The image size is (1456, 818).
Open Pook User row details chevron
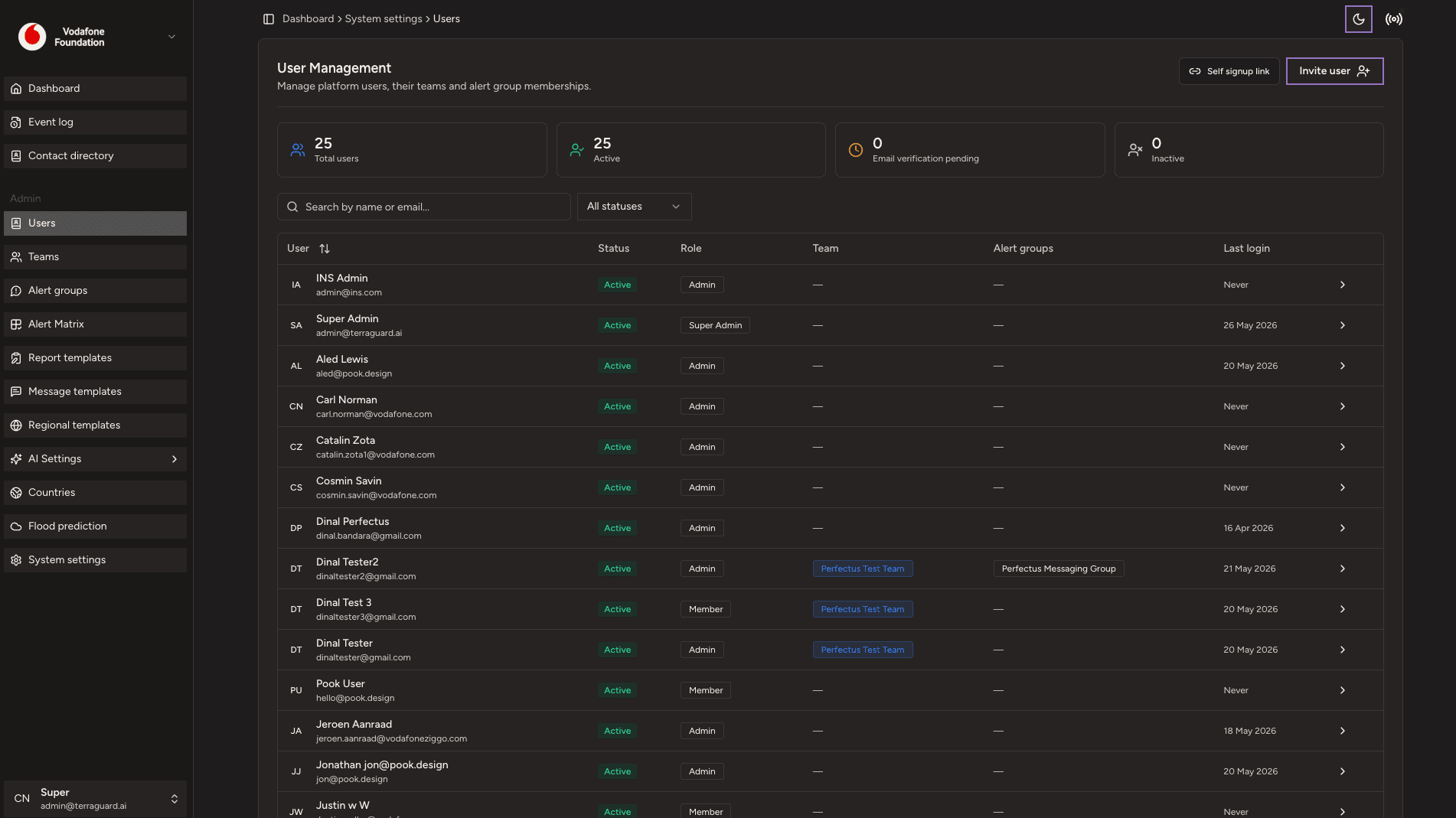[x=1343, y=690]
